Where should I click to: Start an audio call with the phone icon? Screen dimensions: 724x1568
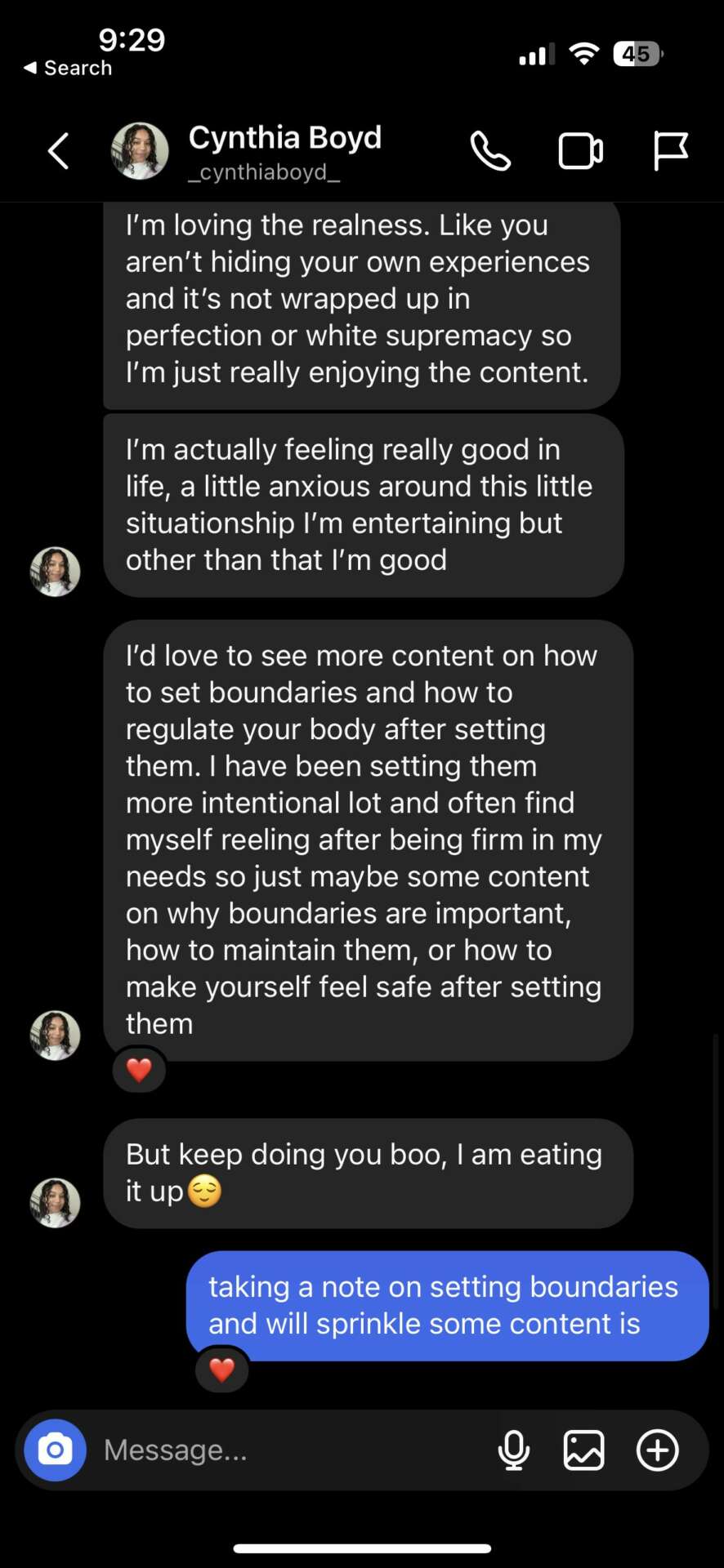(490, 152)
